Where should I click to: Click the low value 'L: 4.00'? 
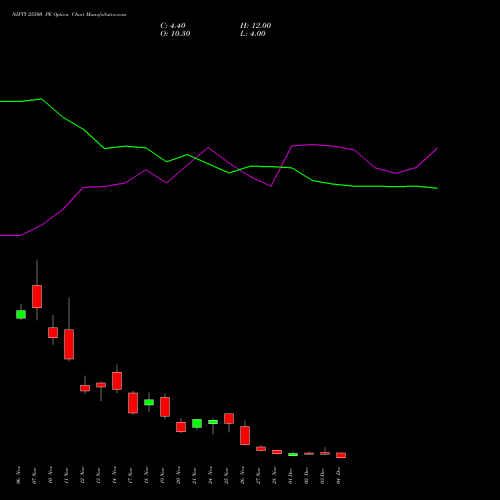click(x=253, y=34)
